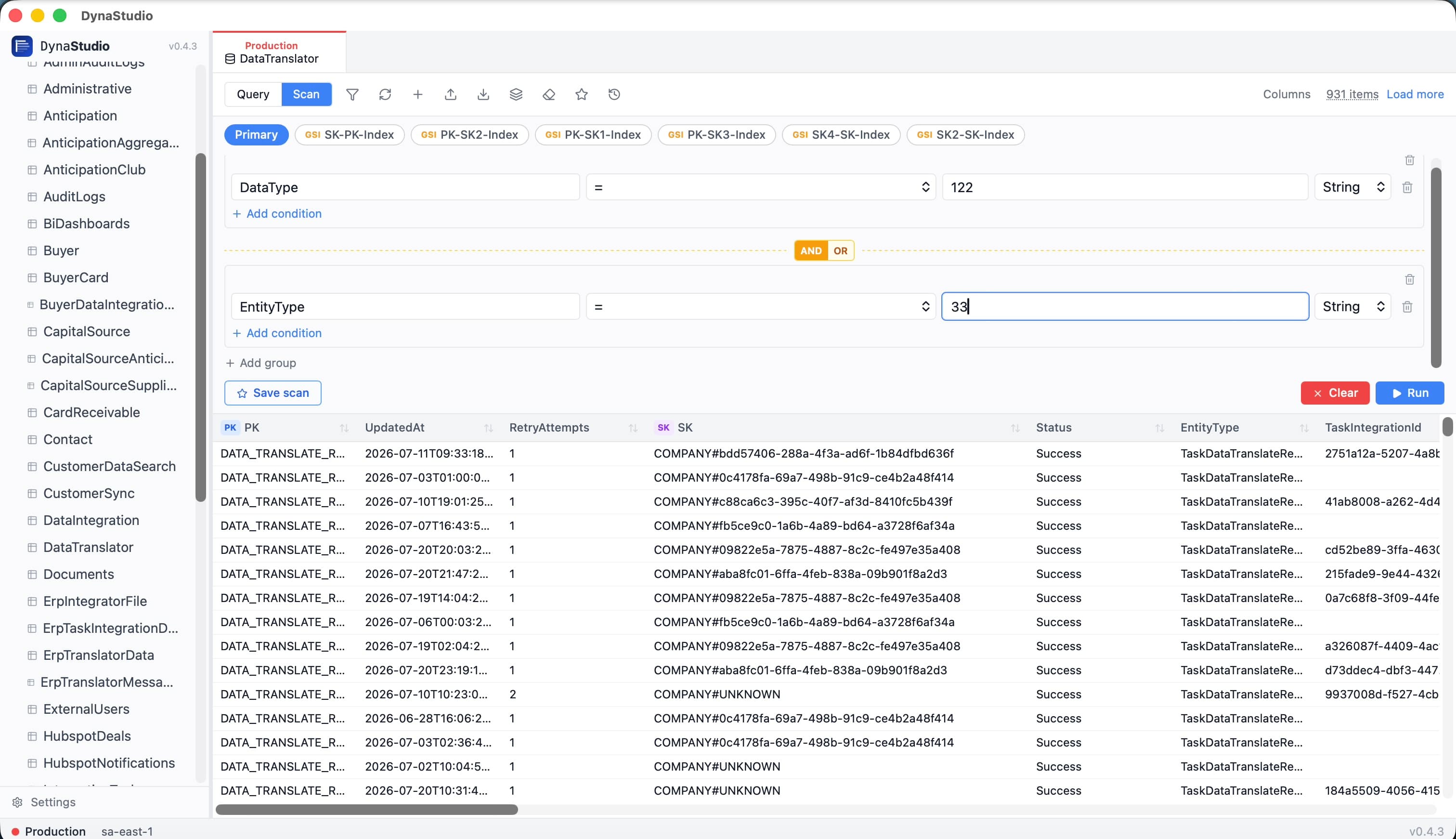Viewport: 1456px width, 839px height.
Task: Click the star favorites icon in toolbar
Action: [x=582, y=94]
